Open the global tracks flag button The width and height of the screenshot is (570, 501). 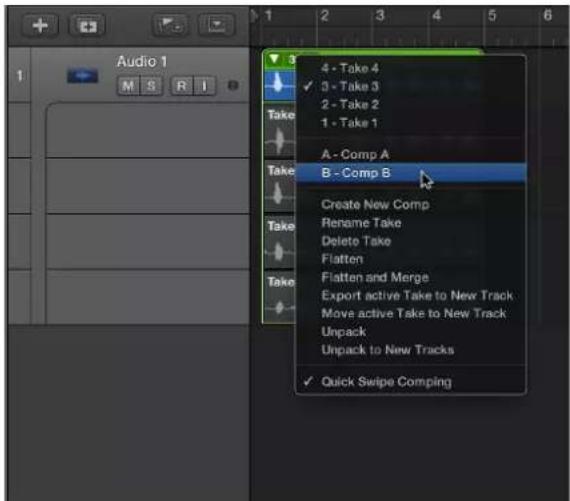point(170,25)
